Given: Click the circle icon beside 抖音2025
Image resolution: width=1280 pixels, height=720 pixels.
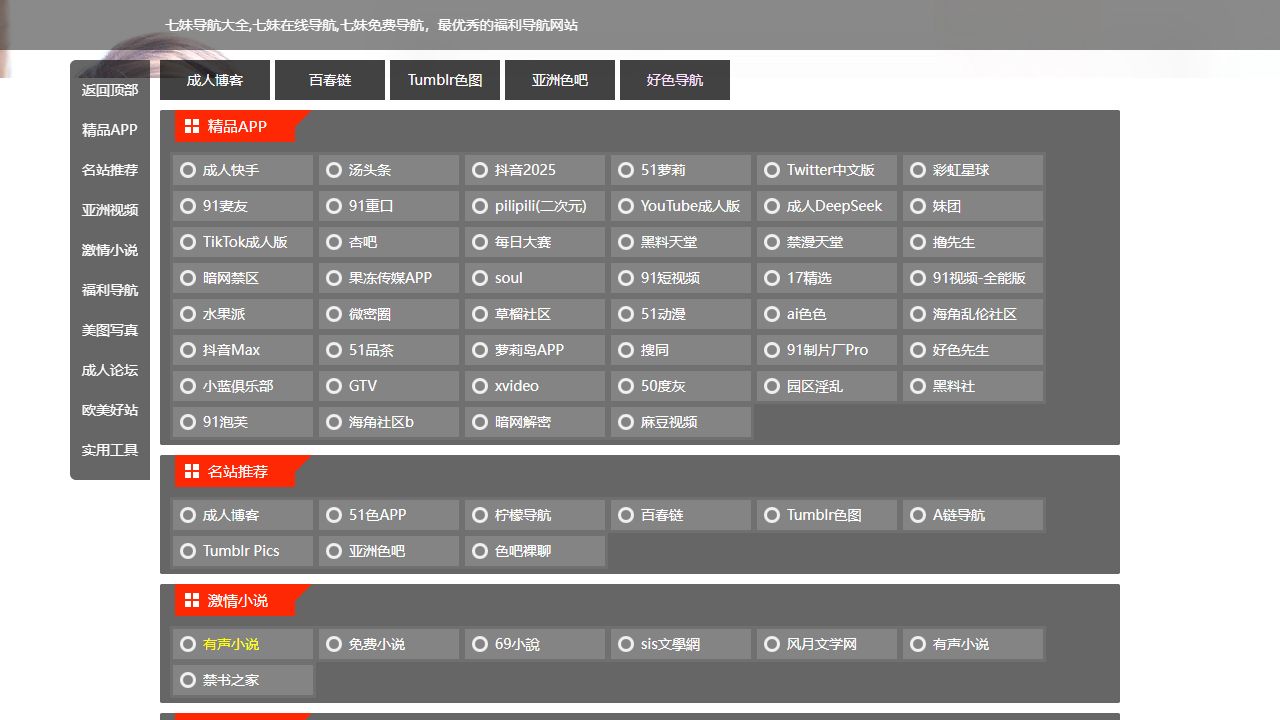Looking at the screenshot, I should pyautogui.click(x=480, y=170).
